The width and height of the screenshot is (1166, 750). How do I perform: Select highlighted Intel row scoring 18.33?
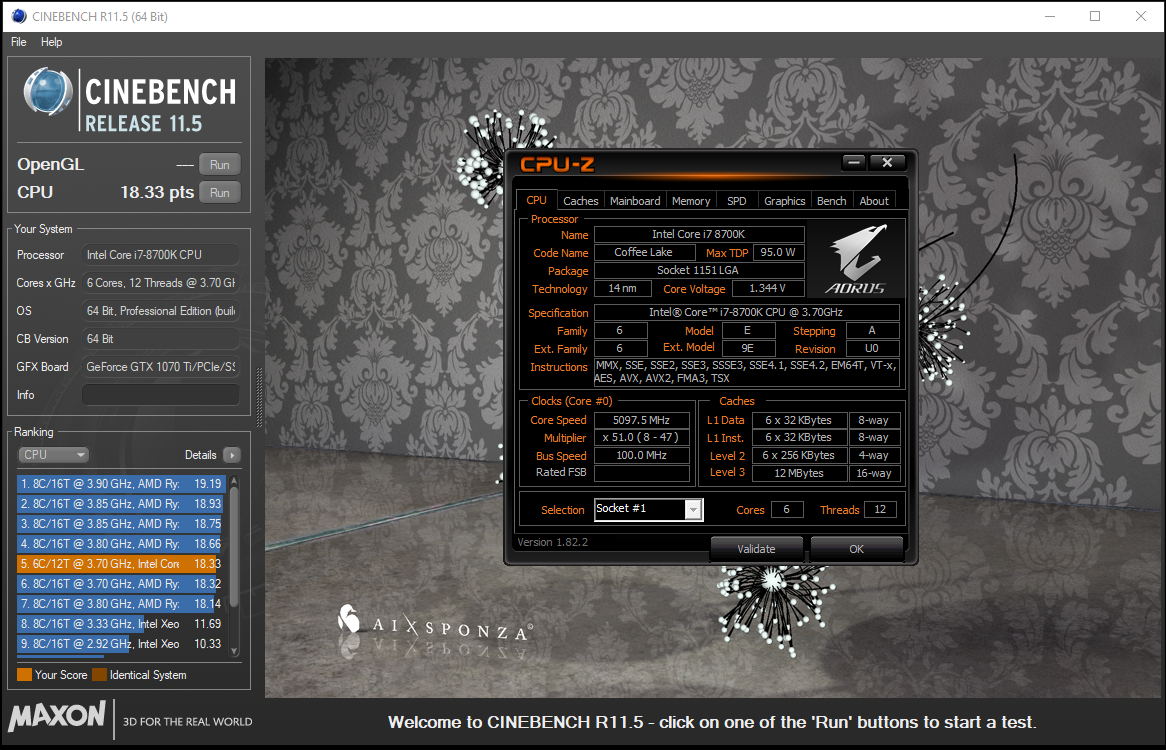pos(121,564)
